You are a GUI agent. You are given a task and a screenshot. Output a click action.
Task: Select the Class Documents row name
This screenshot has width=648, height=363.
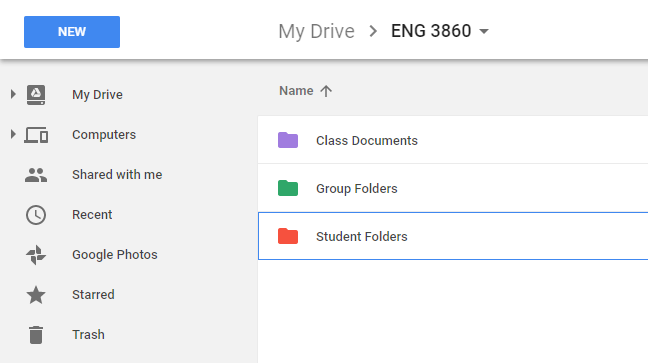pyautogui.click(x=367, y=141)
